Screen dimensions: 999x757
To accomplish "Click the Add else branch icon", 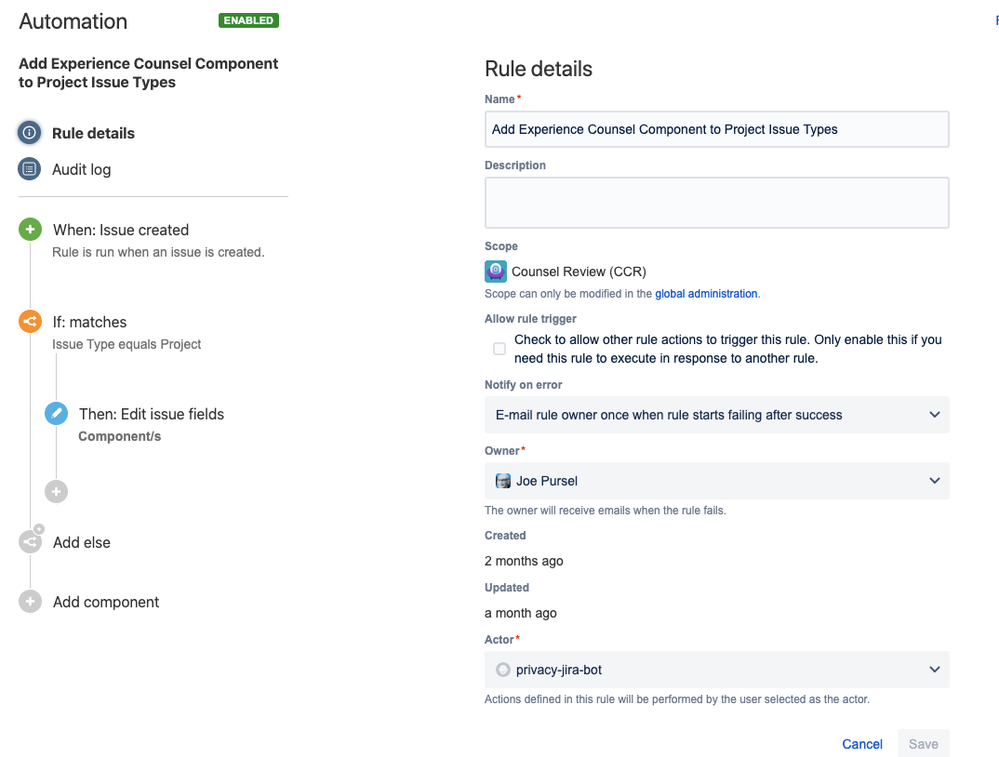I will tap(31, 541).
